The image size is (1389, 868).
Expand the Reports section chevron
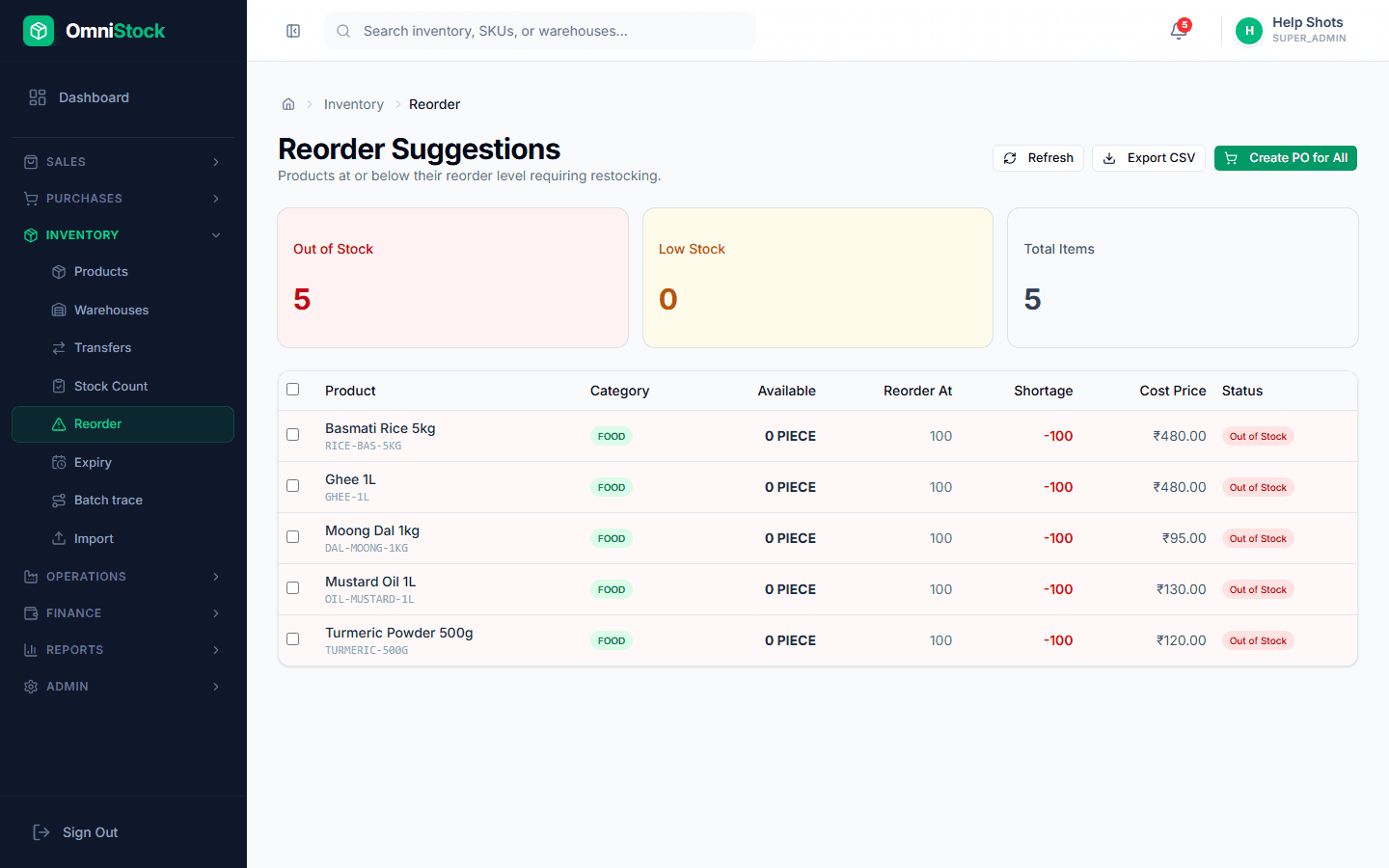pyautogui.click(x=216, y=650)
